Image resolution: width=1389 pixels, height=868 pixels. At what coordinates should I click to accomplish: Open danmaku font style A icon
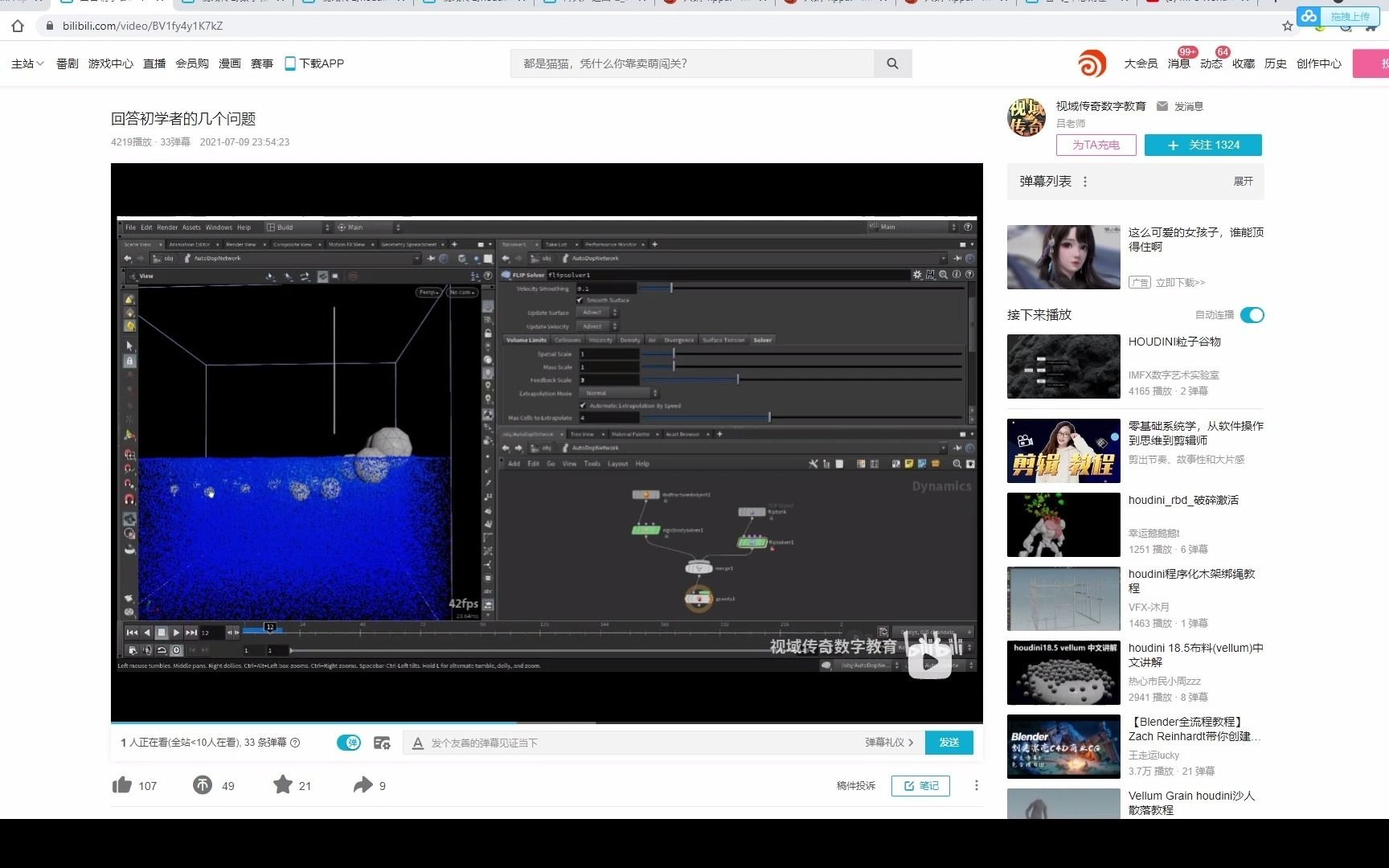coord(418,743)
